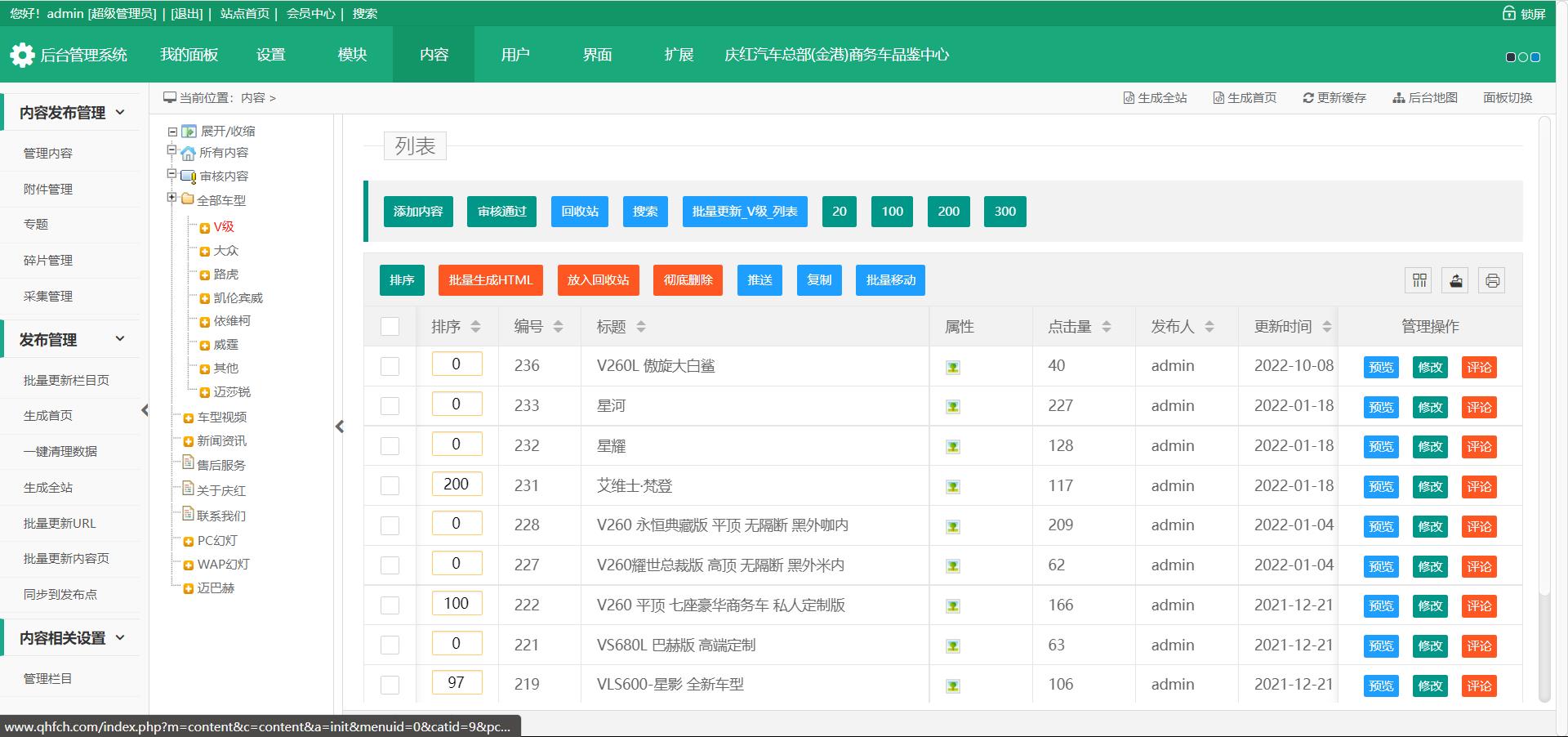This screenshot has height=737, width=1568.
Task: Click the column filter grid icon
Action: click(x=1419, y=280)
